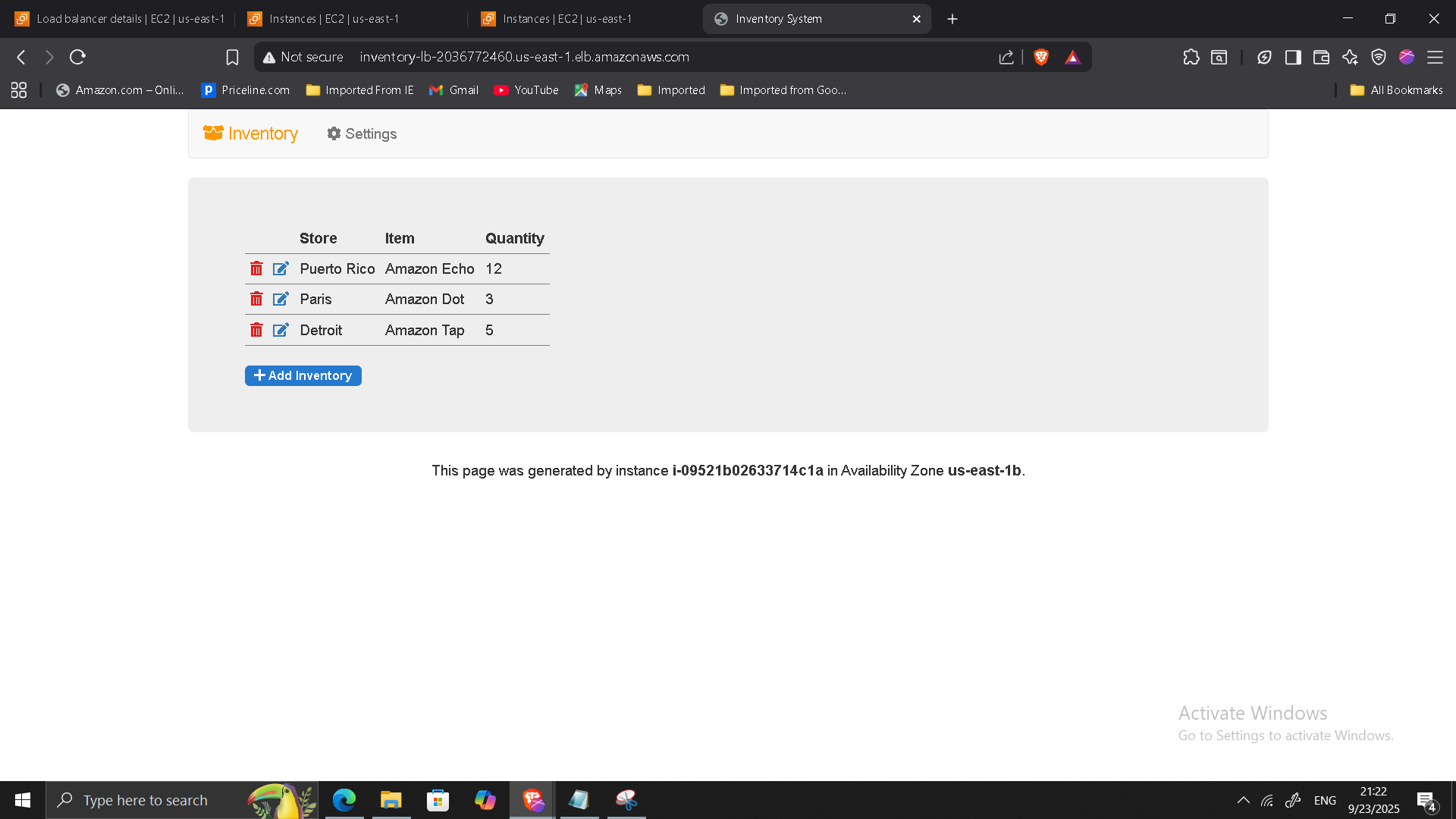Click the Brave Shields lion icon
Image resolution: width=1456 pixels, height=819 pixels.
coord(1041,57)
